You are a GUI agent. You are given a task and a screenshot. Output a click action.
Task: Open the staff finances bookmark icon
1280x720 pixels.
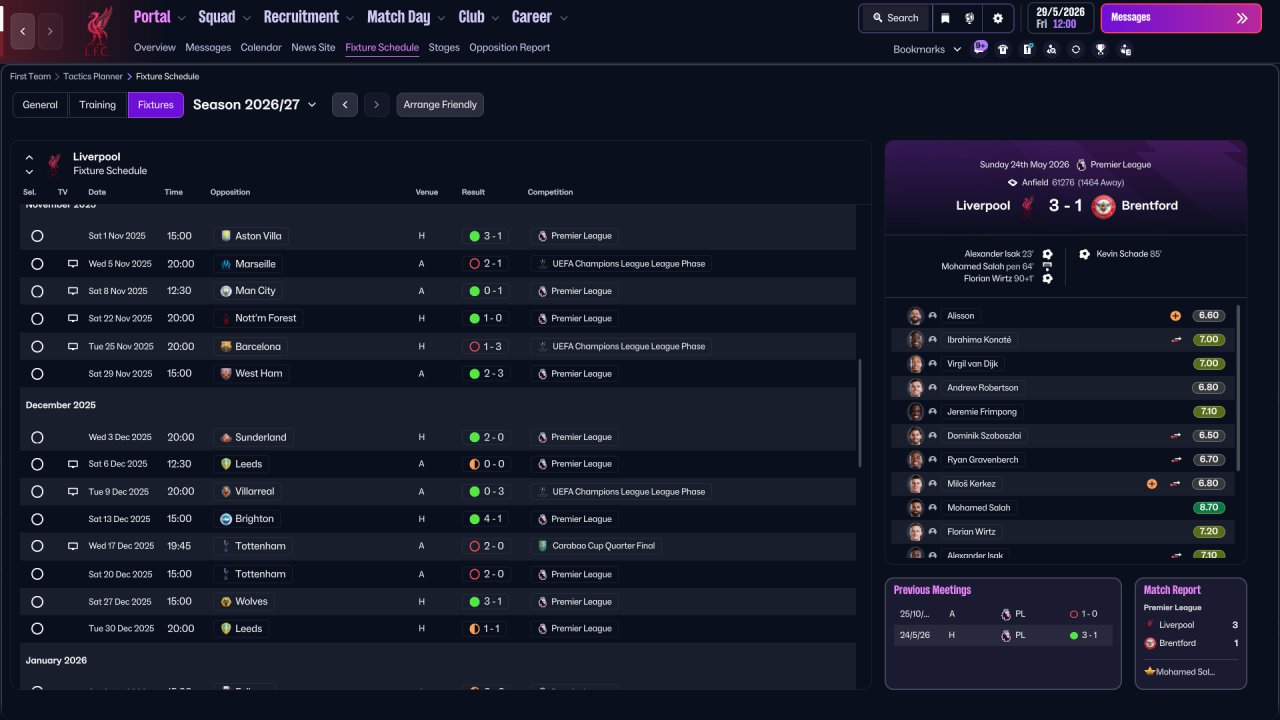1125,49
